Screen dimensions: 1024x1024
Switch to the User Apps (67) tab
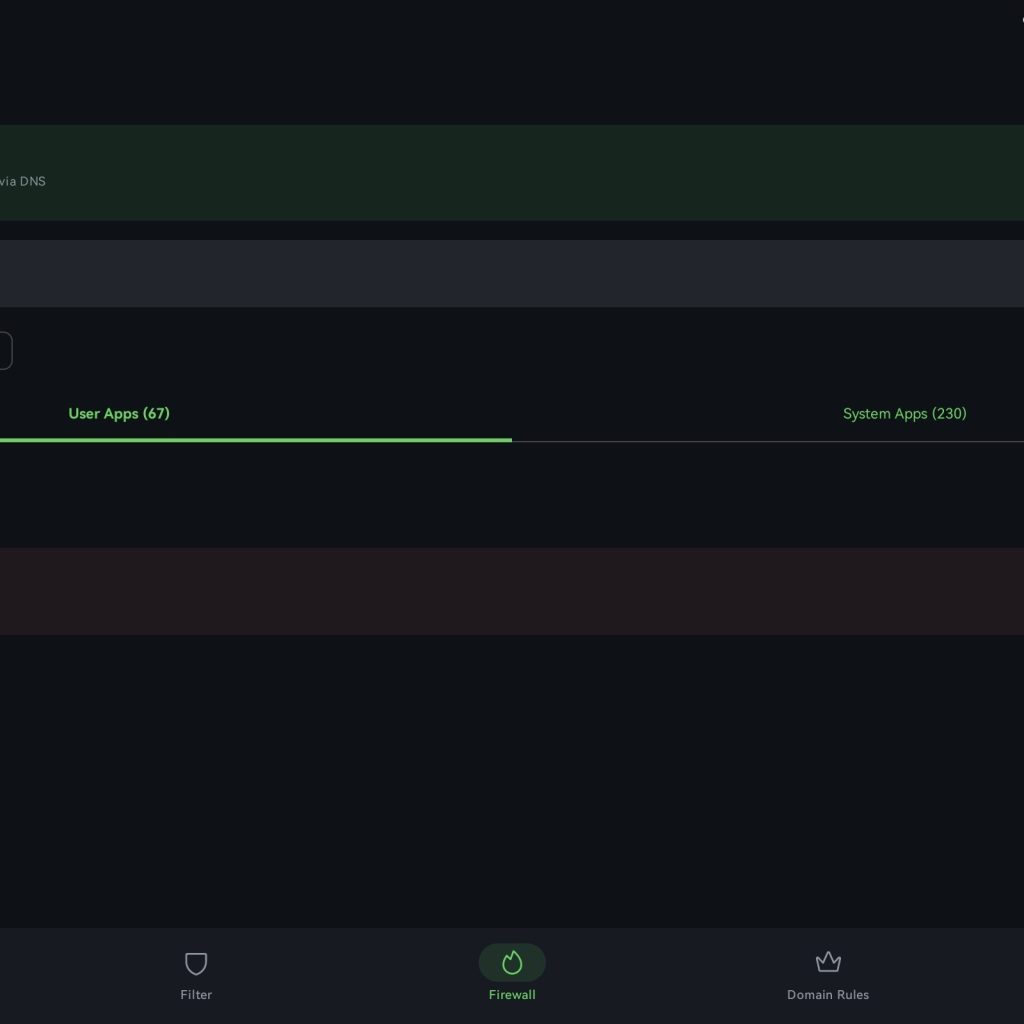pos(119,414)
